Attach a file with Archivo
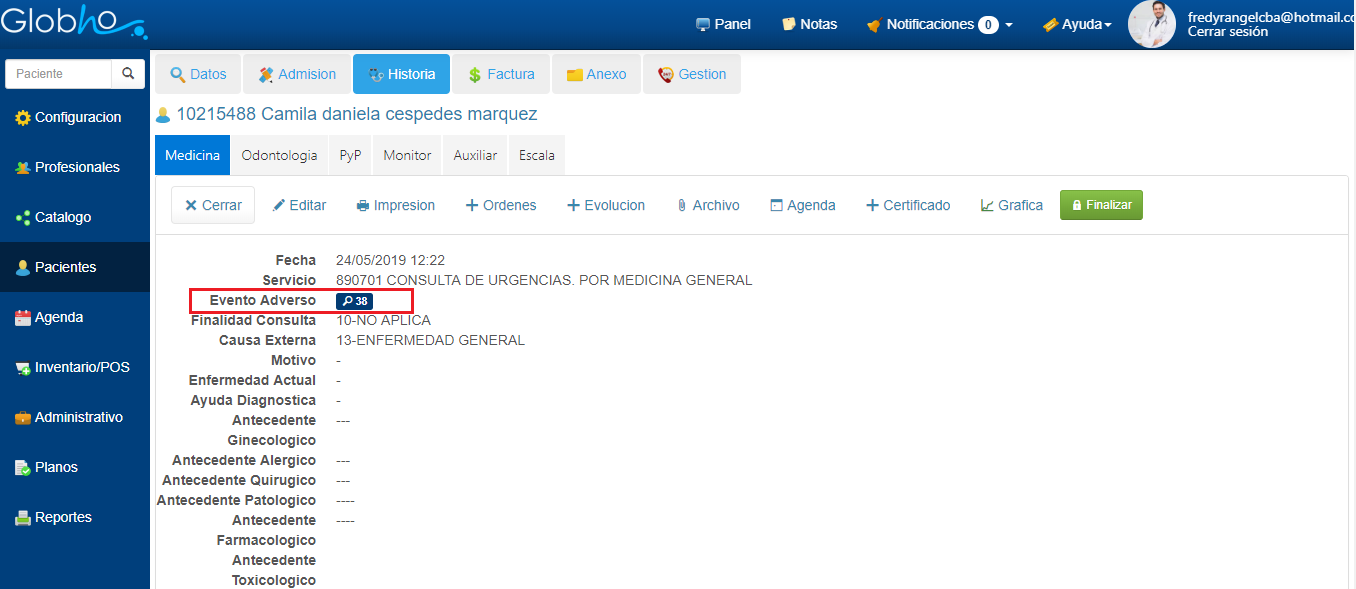 click(707, 205)
